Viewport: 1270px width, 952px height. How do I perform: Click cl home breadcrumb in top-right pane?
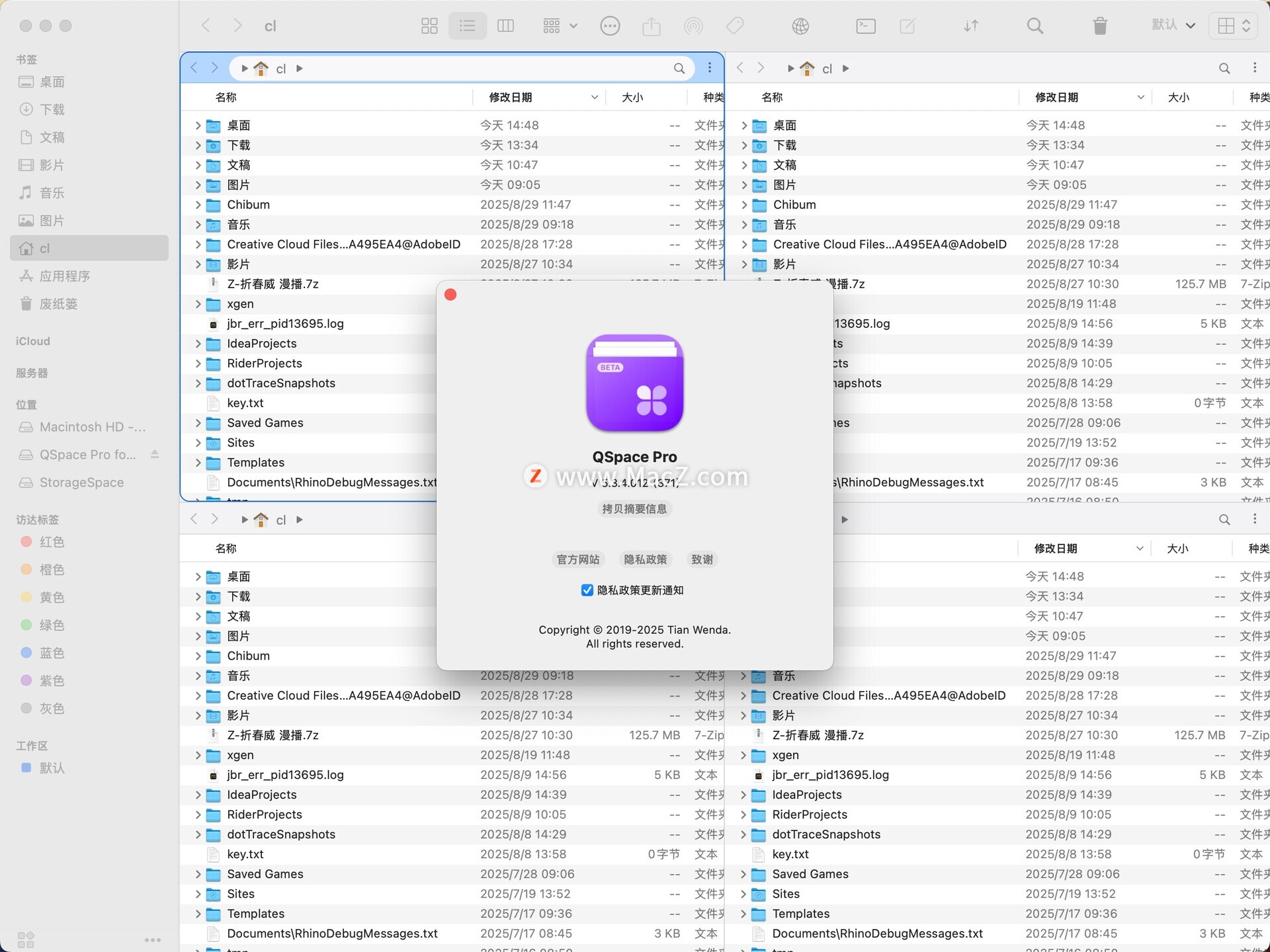point(817,68)
